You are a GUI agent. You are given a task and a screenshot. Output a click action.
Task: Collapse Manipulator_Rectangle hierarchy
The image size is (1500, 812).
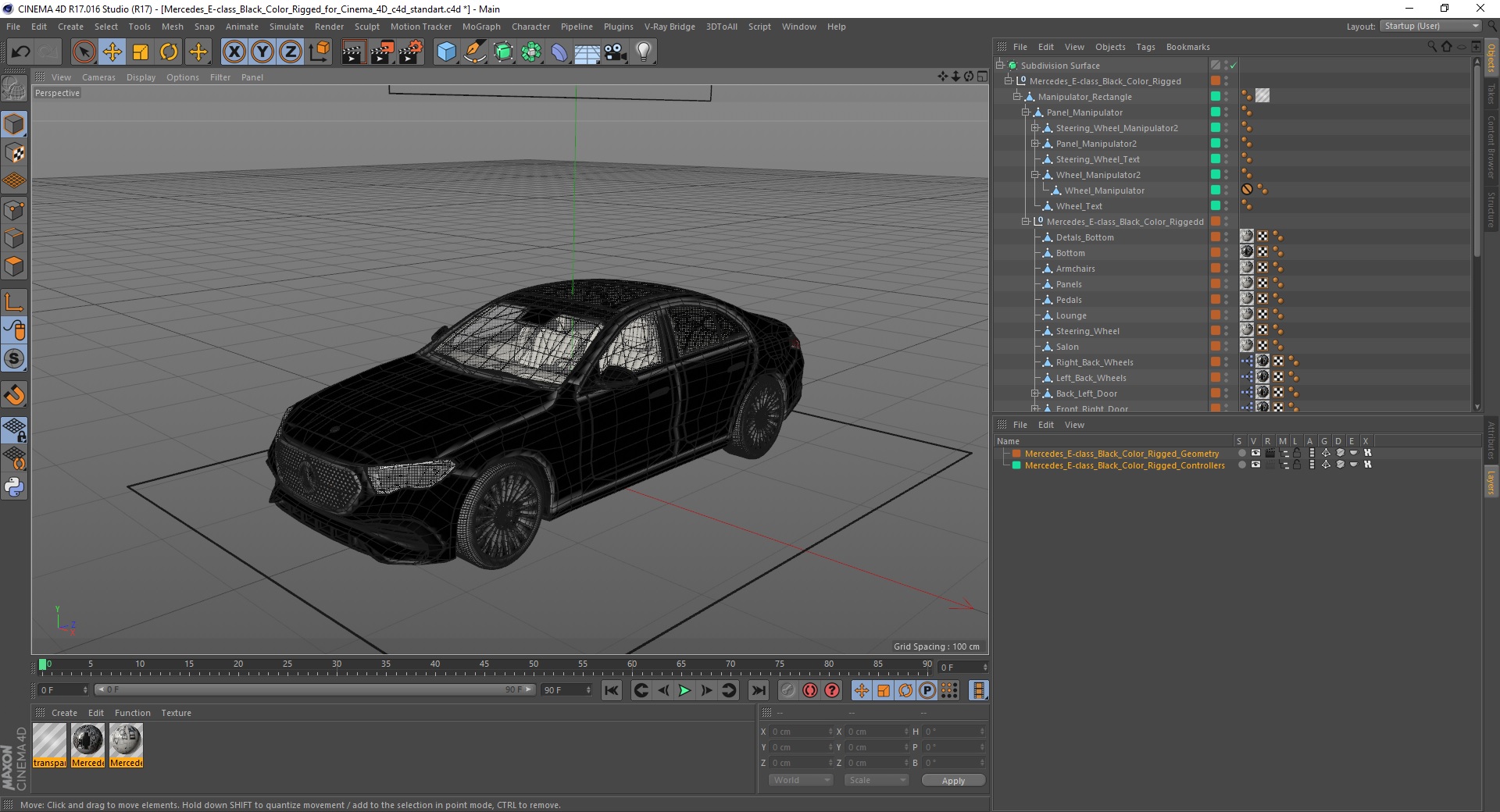click(x=1016, y=97)
